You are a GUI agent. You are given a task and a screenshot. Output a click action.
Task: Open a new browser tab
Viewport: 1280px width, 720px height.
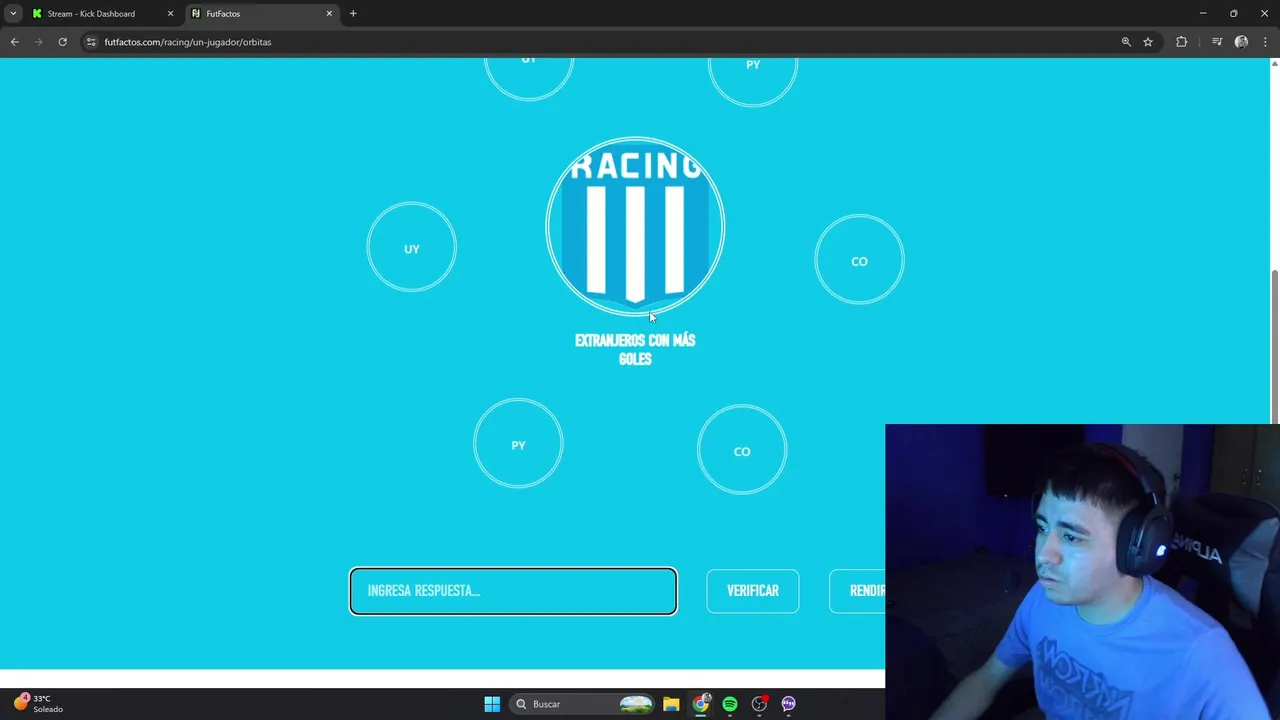pos(353,14)
